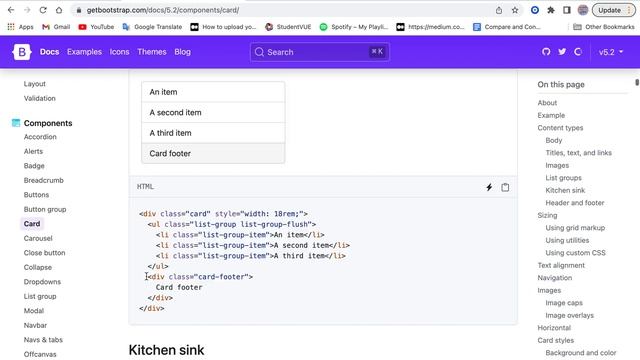
Task: Click the Kitchen sink heading
Action: [166, 350]
